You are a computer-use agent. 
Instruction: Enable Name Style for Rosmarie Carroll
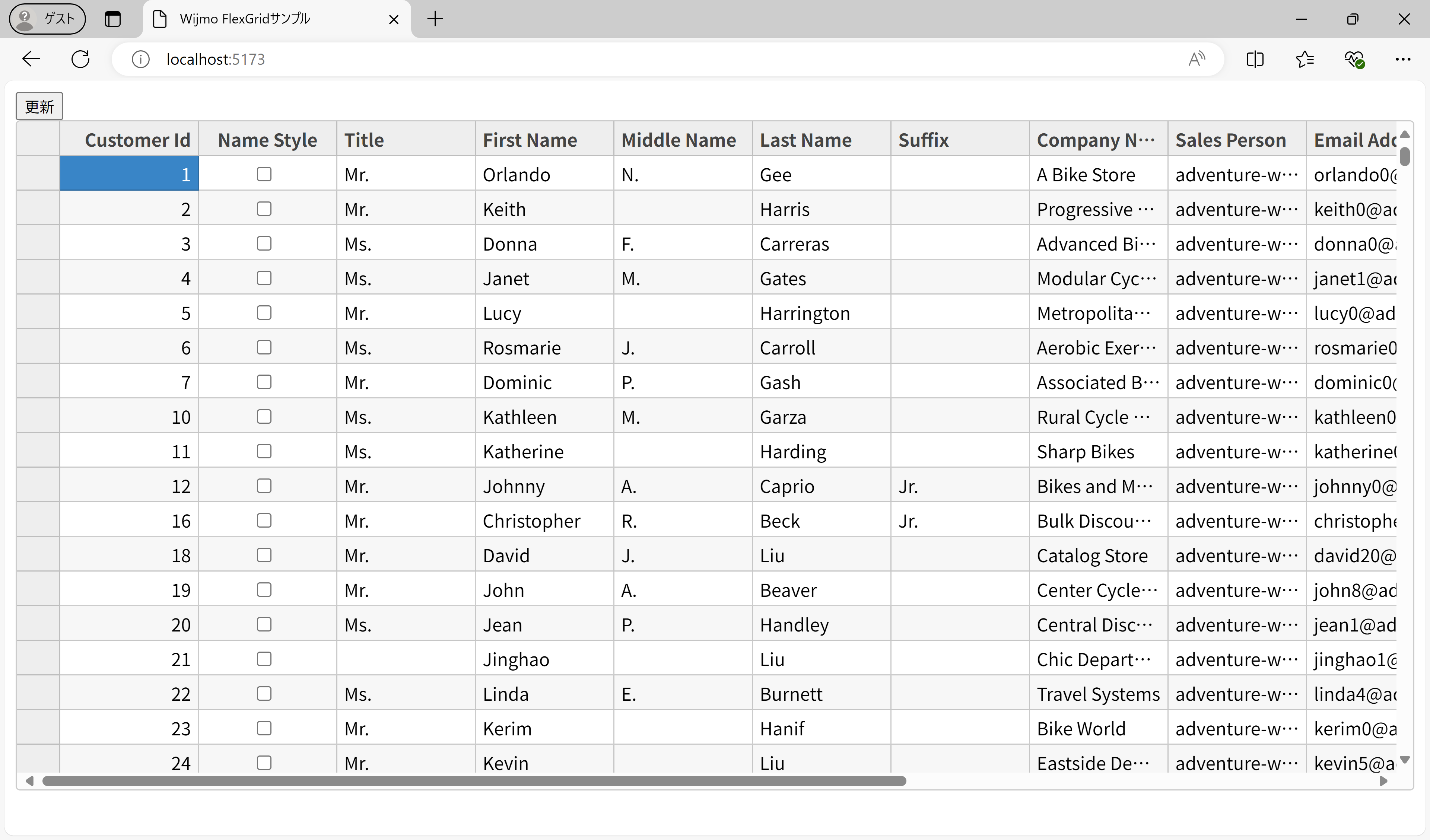tap(264, 347)
